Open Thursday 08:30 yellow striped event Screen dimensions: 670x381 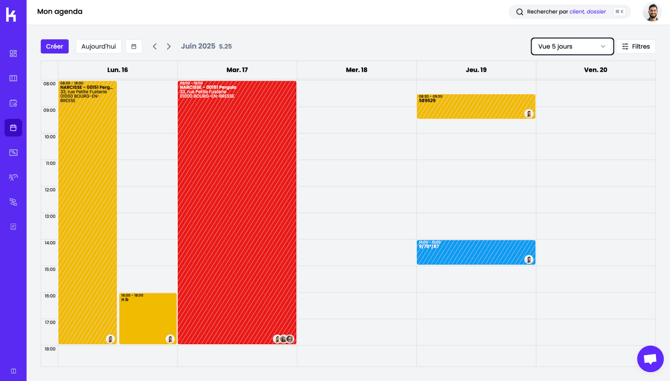point(476,106)
